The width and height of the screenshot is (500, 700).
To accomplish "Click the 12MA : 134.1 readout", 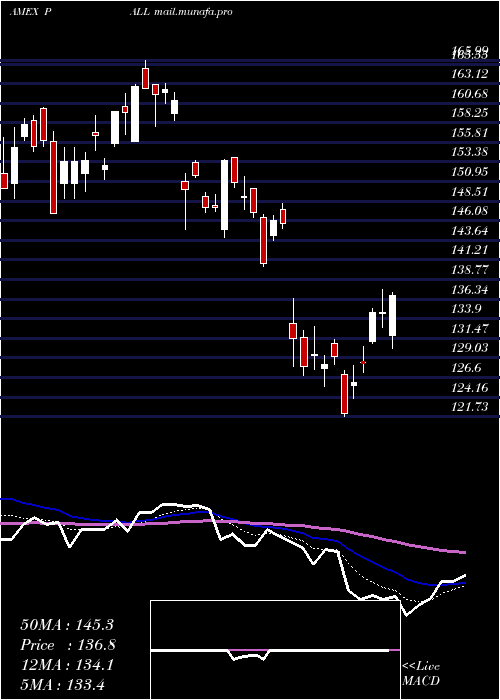I will (67, 665).
